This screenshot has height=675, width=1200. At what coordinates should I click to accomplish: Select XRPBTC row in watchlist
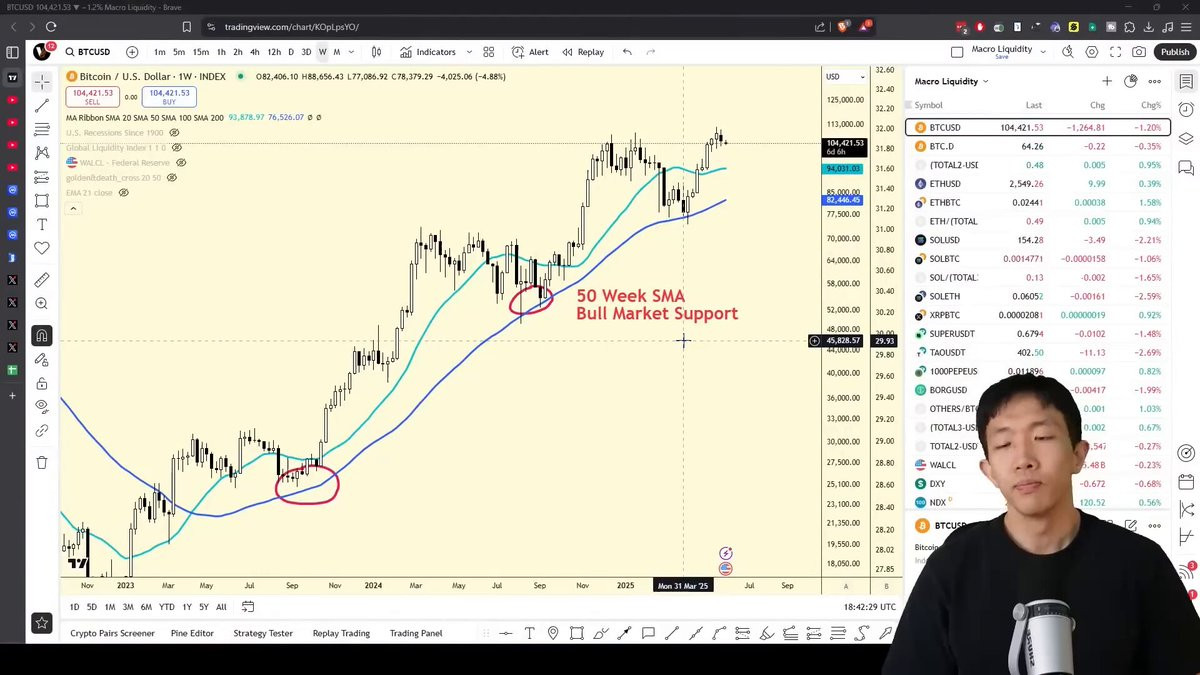[x=1038, y=315]
